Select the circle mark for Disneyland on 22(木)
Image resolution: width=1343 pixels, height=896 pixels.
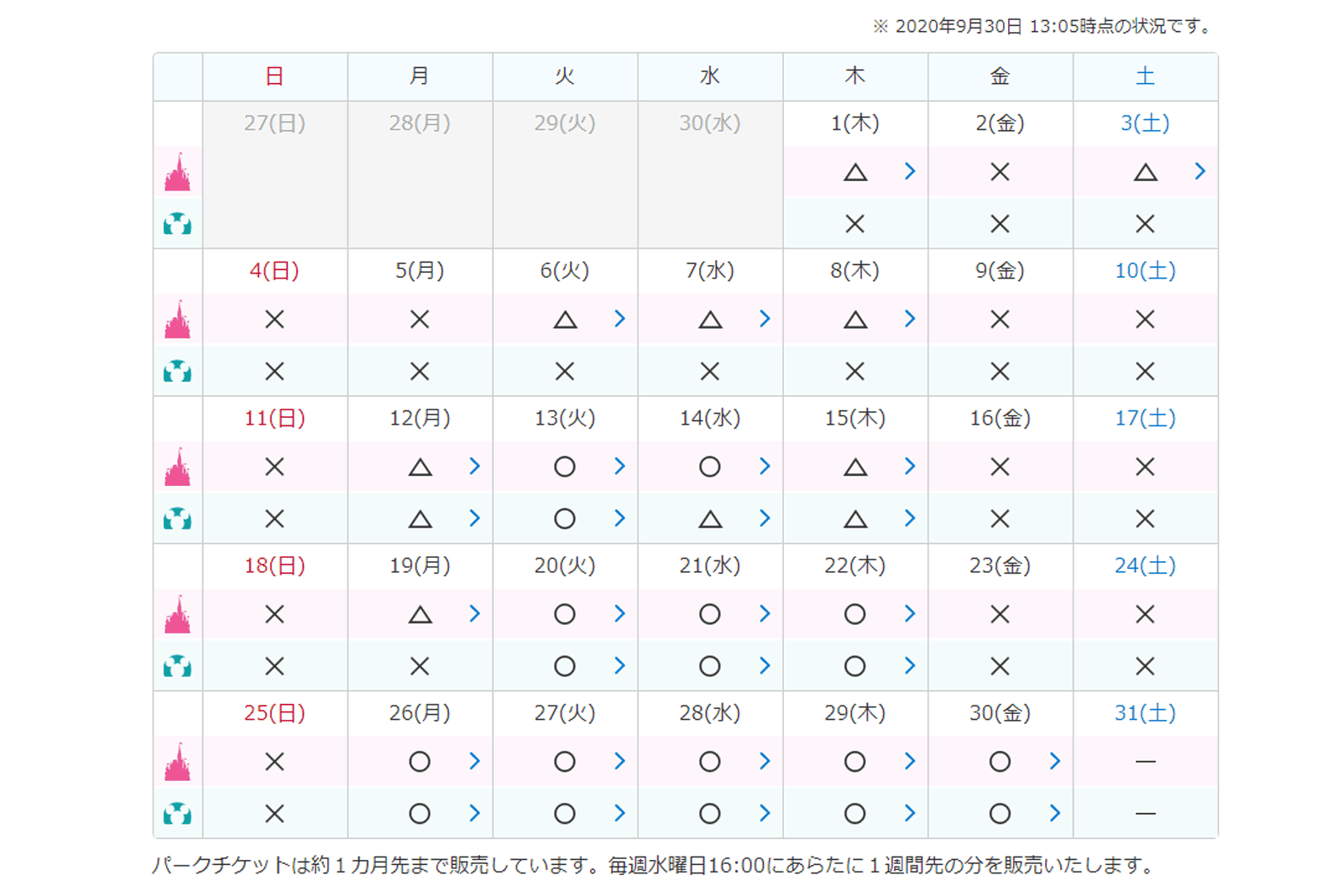pos(855,614)
